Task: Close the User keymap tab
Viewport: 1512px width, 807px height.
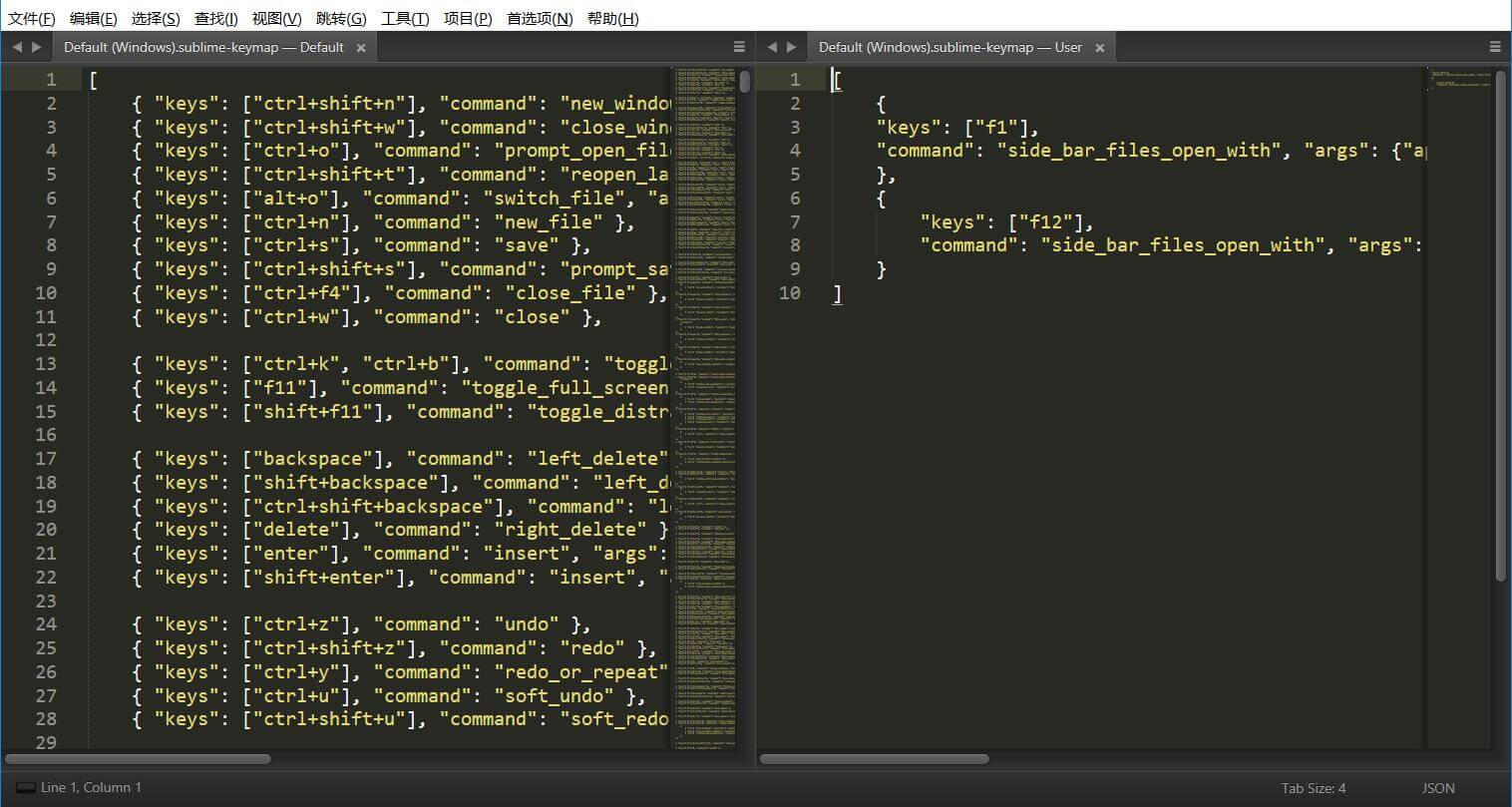Action: pyautogui.click(x=1100, y=48)
